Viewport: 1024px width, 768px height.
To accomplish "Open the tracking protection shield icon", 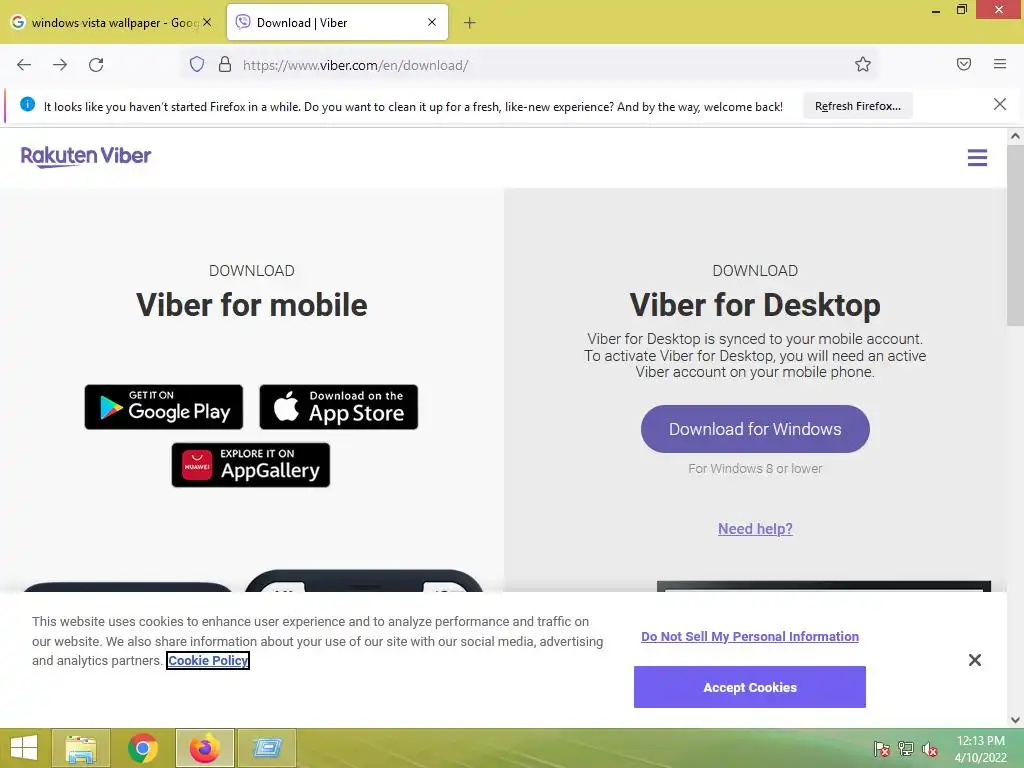I will [197, 64].
